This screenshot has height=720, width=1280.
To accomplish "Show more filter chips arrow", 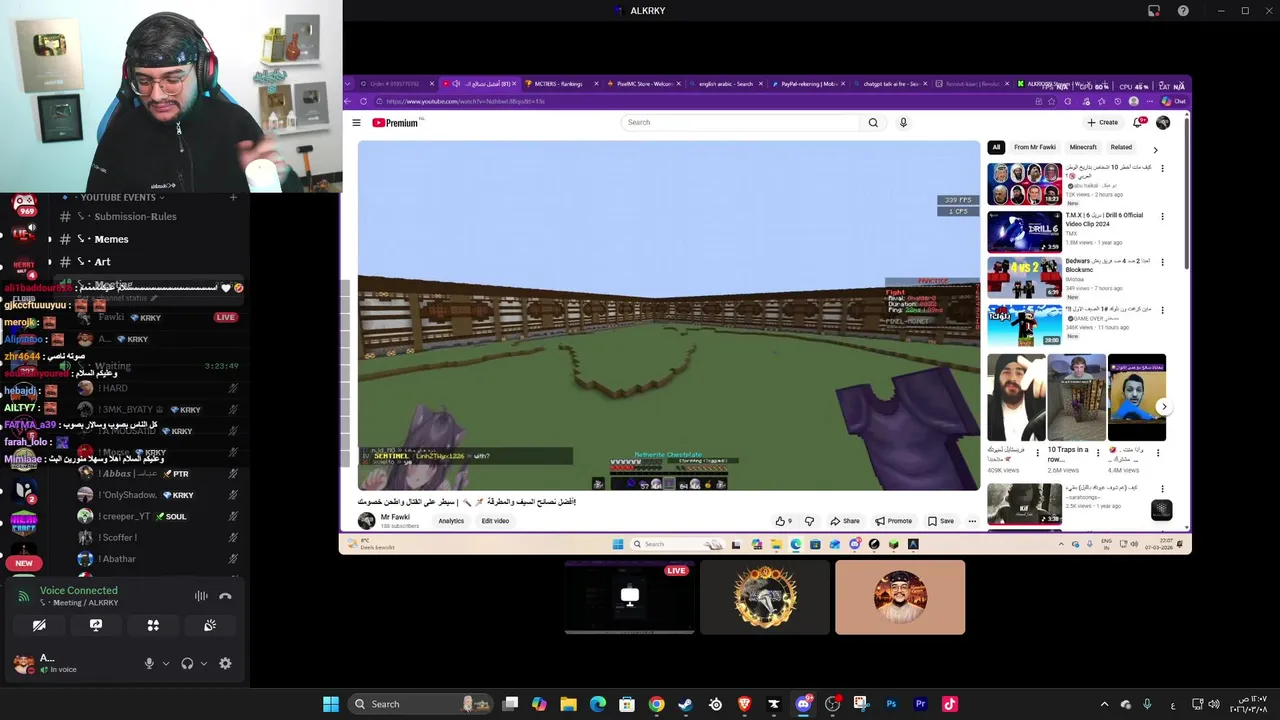I will click(x=1156, y=150).
